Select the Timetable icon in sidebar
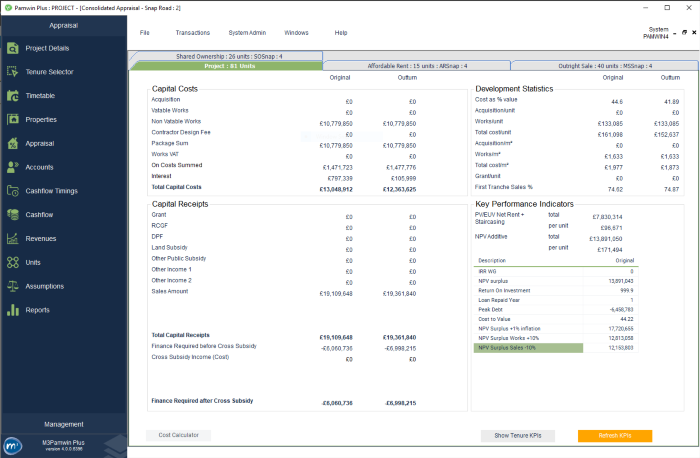700x458 pixels. [13, 96]
